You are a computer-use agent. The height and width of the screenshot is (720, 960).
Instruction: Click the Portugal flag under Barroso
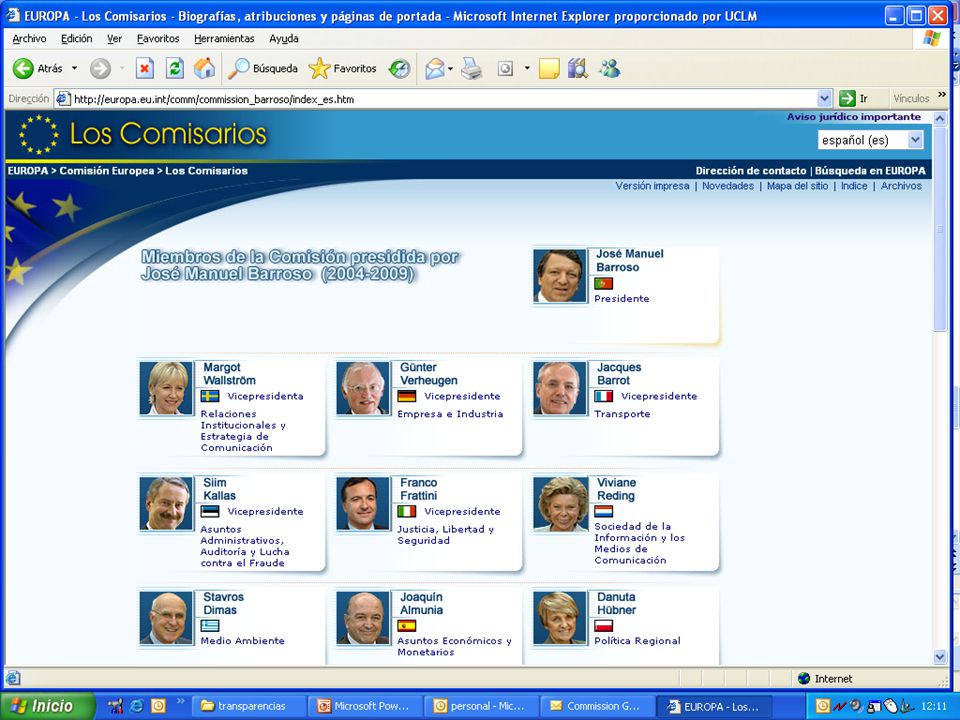tap(604, 283)
